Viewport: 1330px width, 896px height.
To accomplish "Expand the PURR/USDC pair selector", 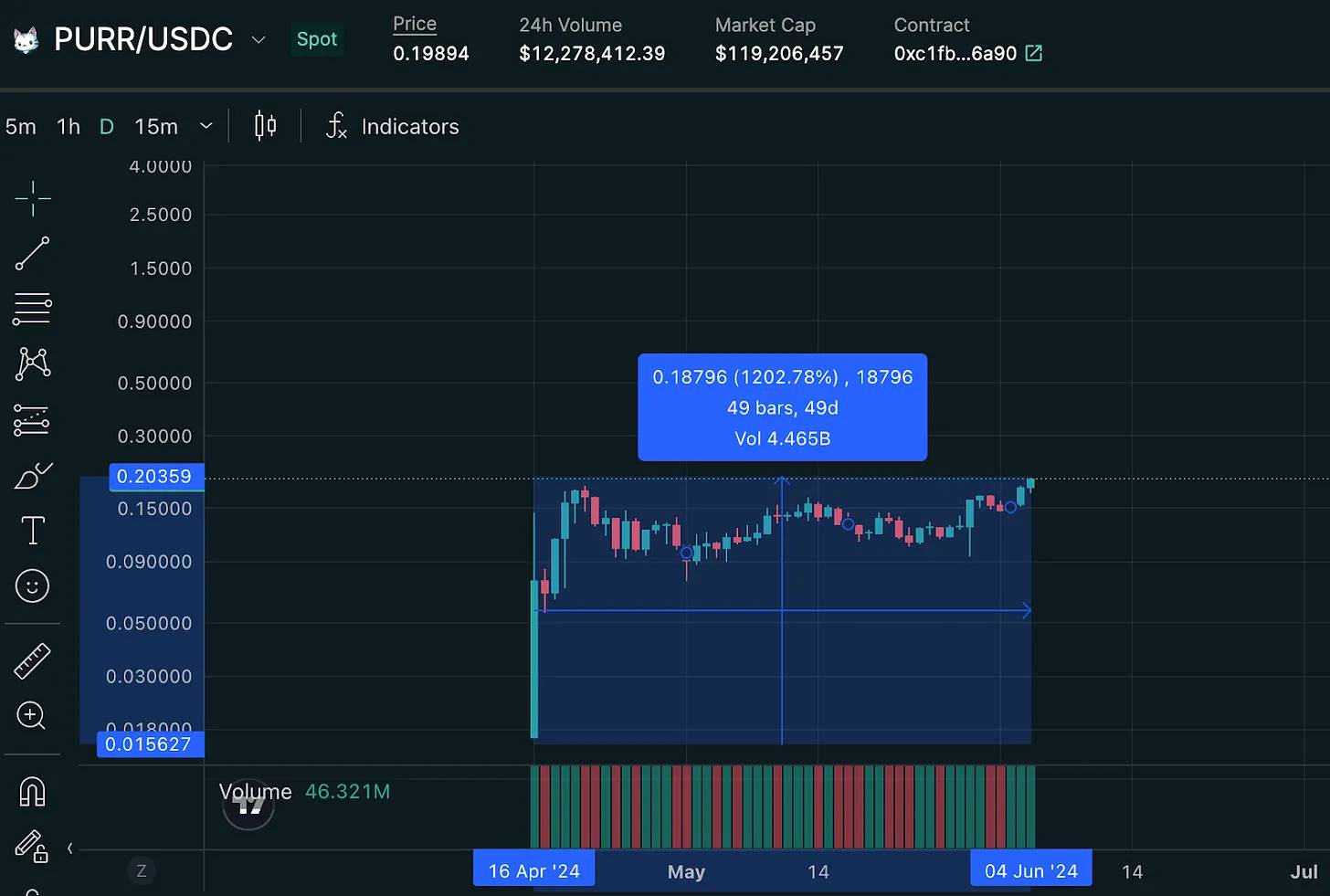I will tap(259, 39).
